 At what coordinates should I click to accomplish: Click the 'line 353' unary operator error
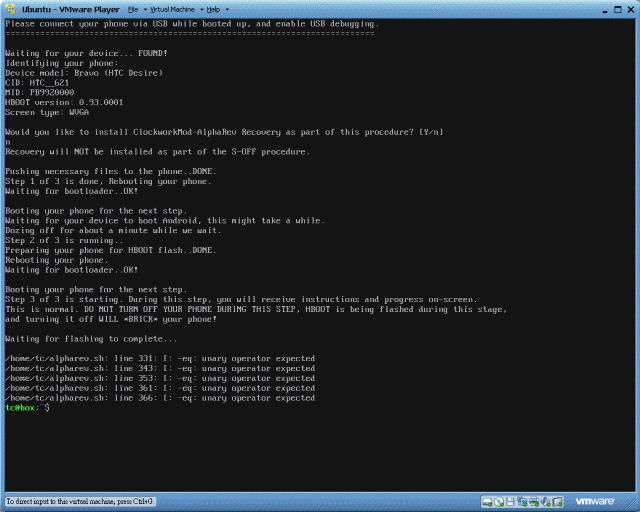160,378
